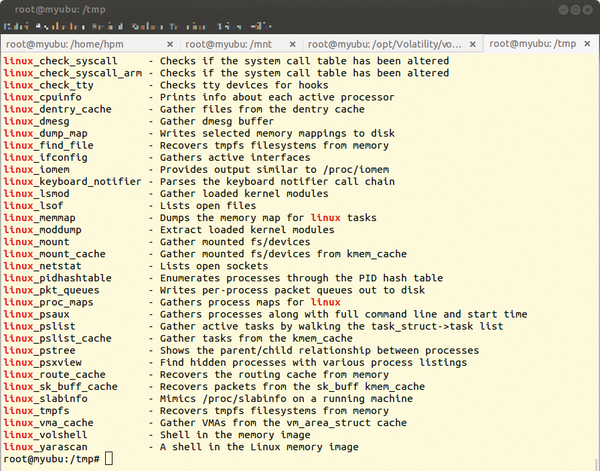Close the /opt/Volatility terminal tab
Screen dimensions: 600x471
tap(473, 44)
